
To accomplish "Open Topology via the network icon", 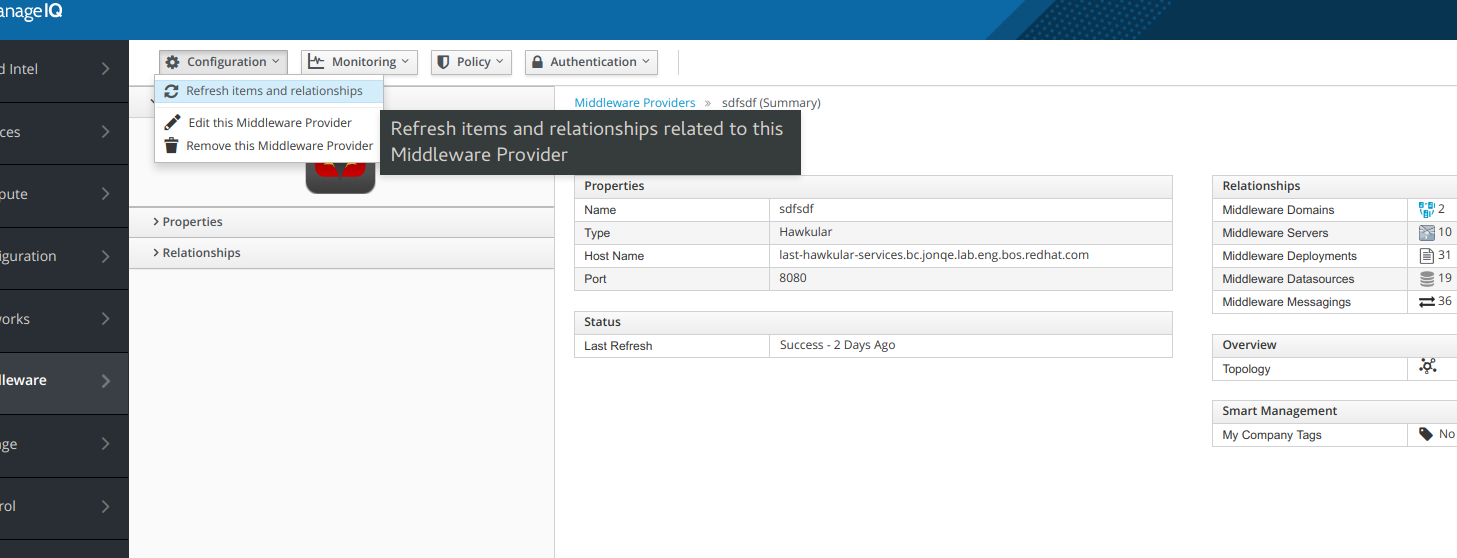I will [1428, 367].
